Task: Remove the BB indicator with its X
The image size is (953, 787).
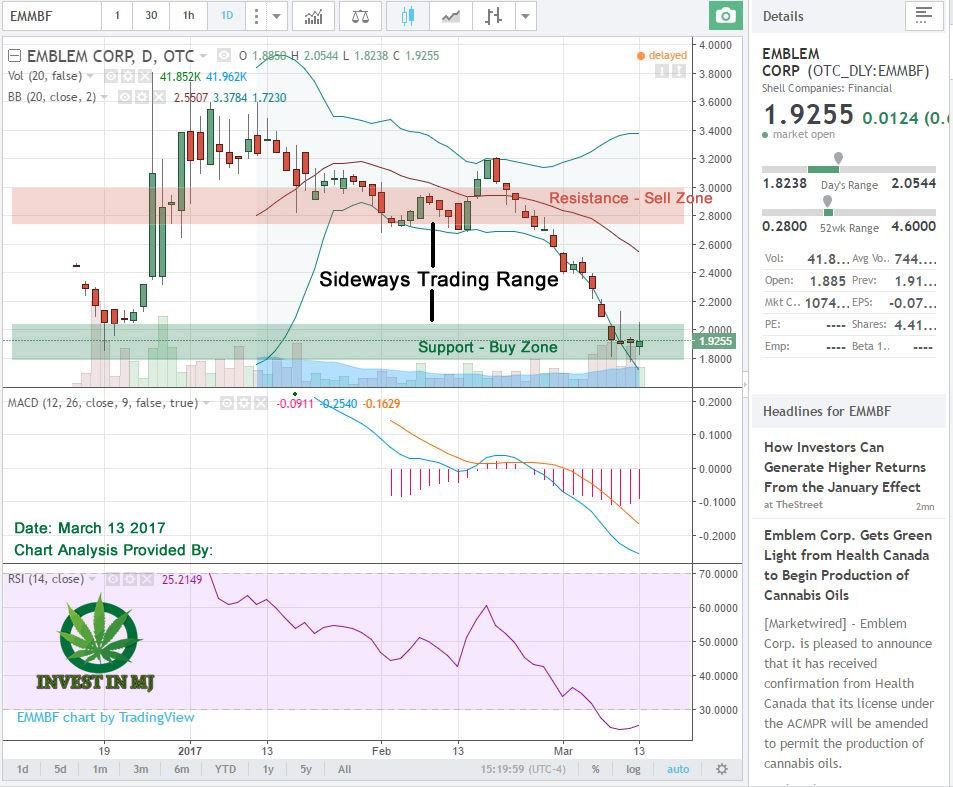Action: (x=158, y=97)
